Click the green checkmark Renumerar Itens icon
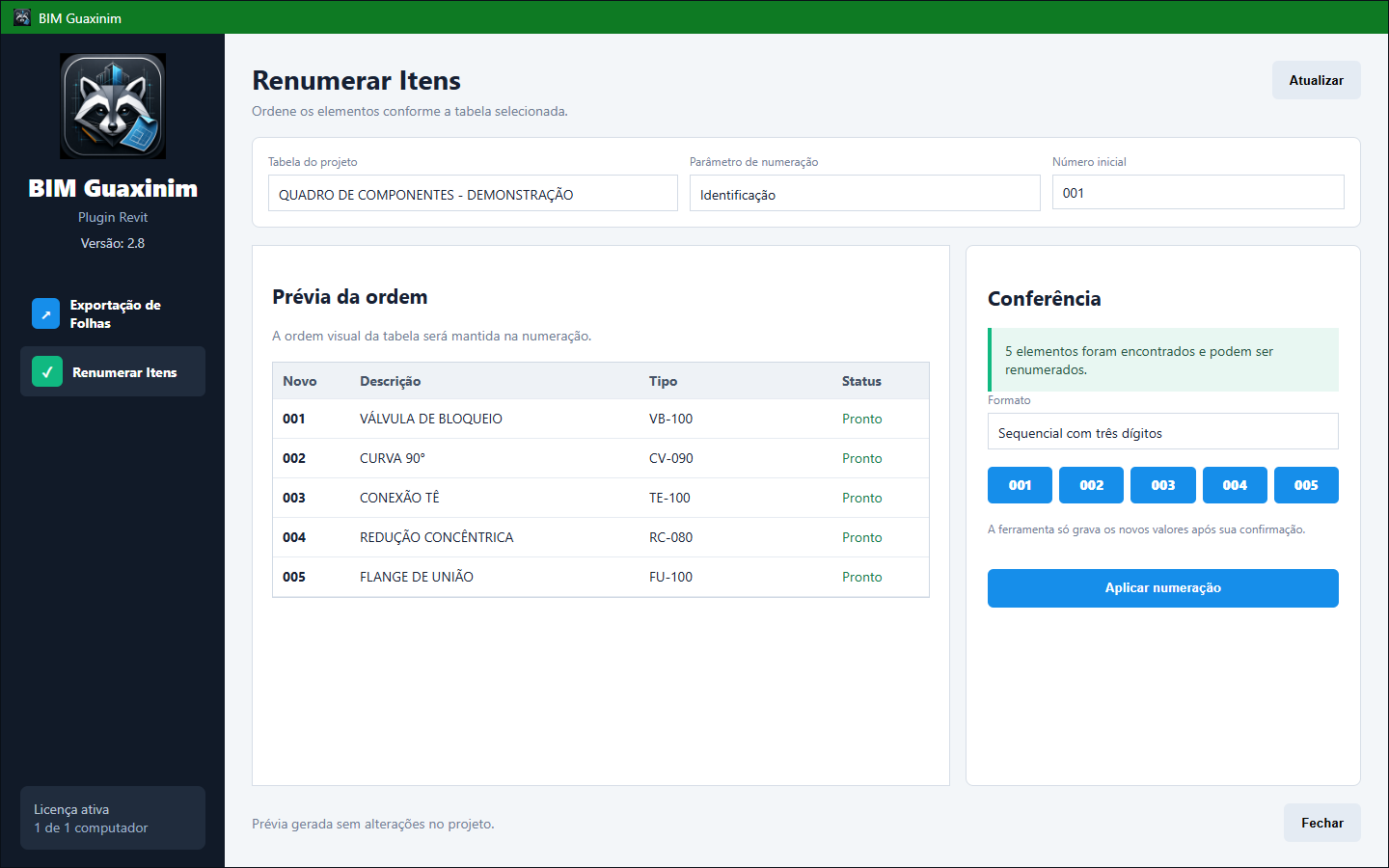 tap(47, 371)
